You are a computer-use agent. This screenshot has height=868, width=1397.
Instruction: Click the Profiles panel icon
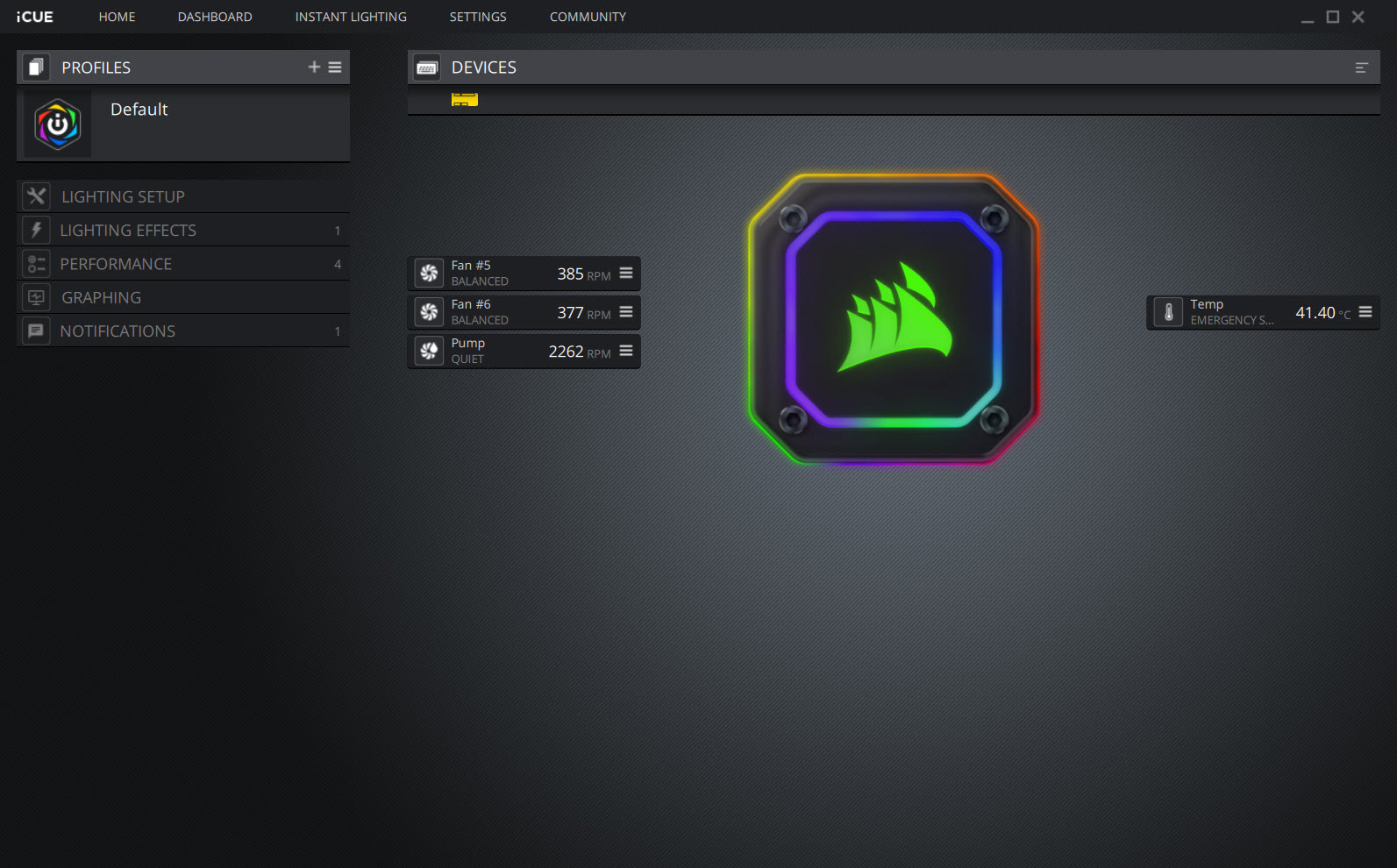coord(36,68)
